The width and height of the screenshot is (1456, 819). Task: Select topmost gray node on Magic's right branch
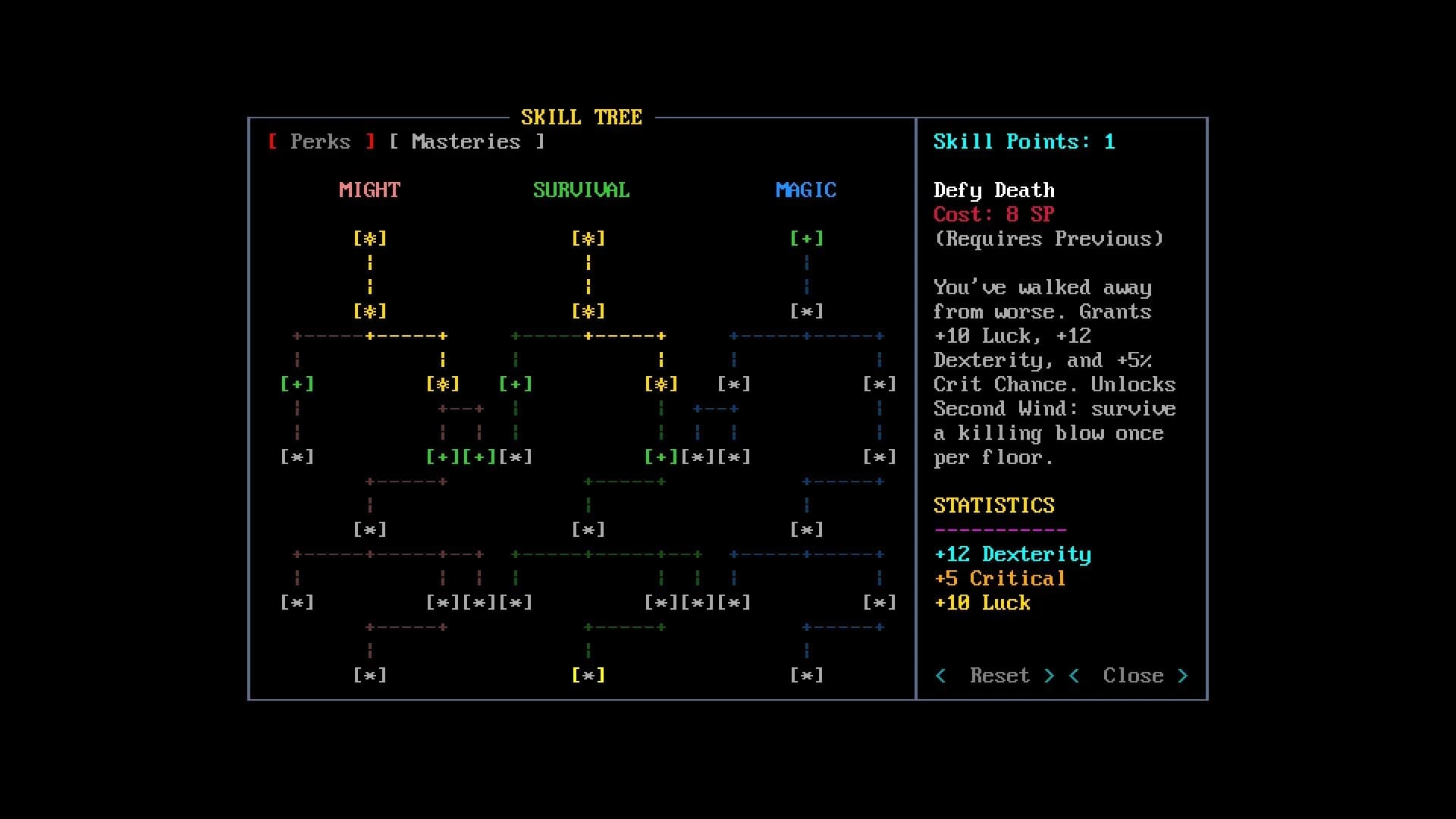[880, 384]
